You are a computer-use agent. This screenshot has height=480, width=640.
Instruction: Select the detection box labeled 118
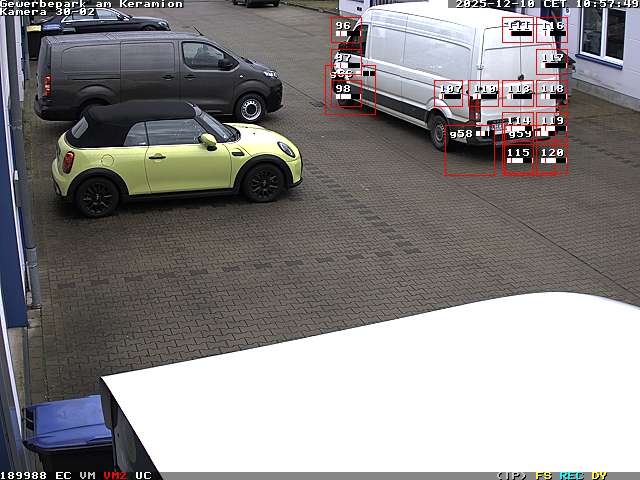(x=551, y=93)
